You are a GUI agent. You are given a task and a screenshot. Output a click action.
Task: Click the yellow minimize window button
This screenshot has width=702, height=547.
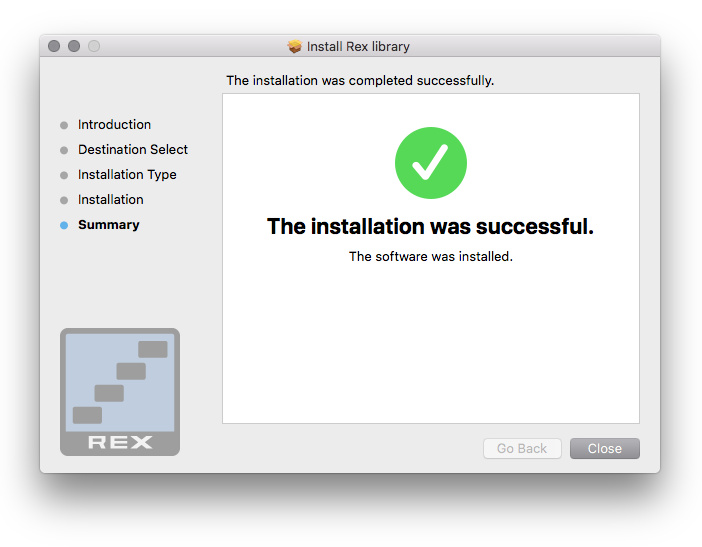(x=74, y=46)
